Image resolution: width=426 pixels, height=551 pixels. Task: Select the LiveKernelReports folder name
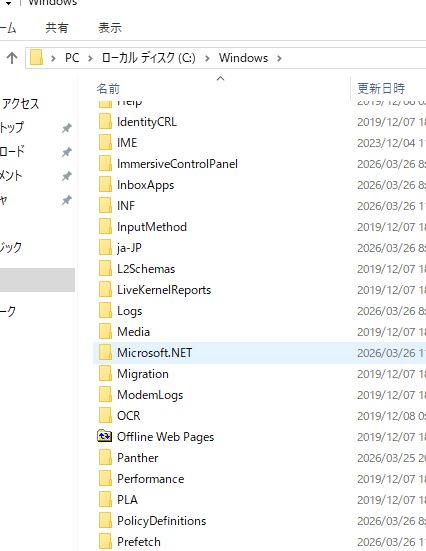(164, 290)
